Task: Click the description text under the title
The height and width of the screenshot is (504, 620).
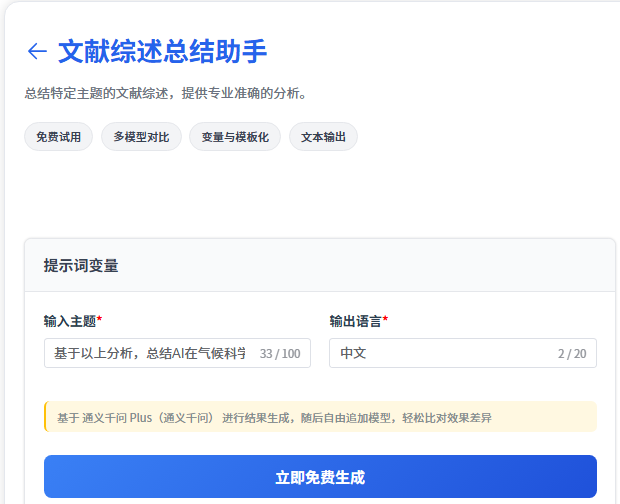Action: 165,94
